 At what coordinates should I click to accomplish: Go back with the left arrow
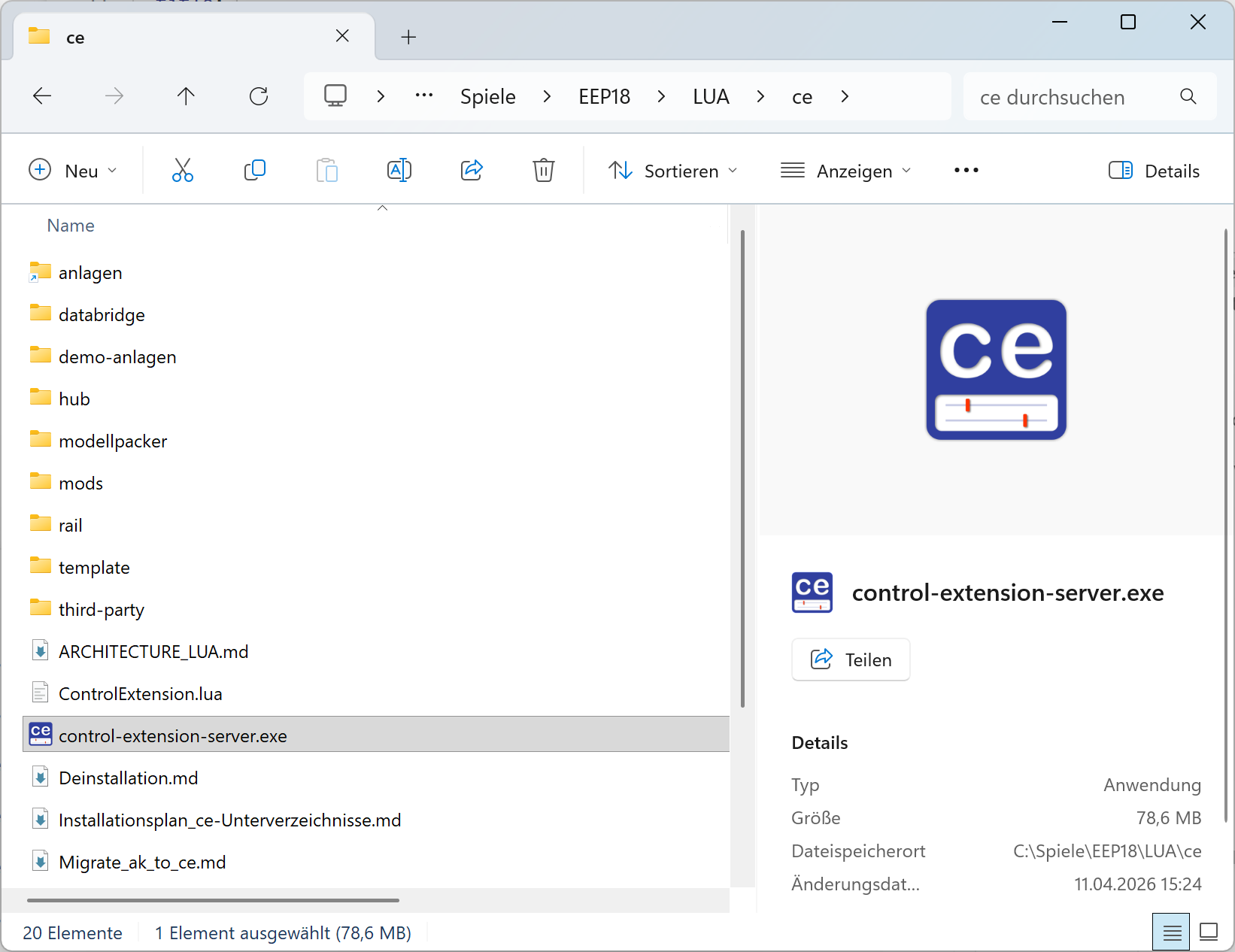pos(42,96)
